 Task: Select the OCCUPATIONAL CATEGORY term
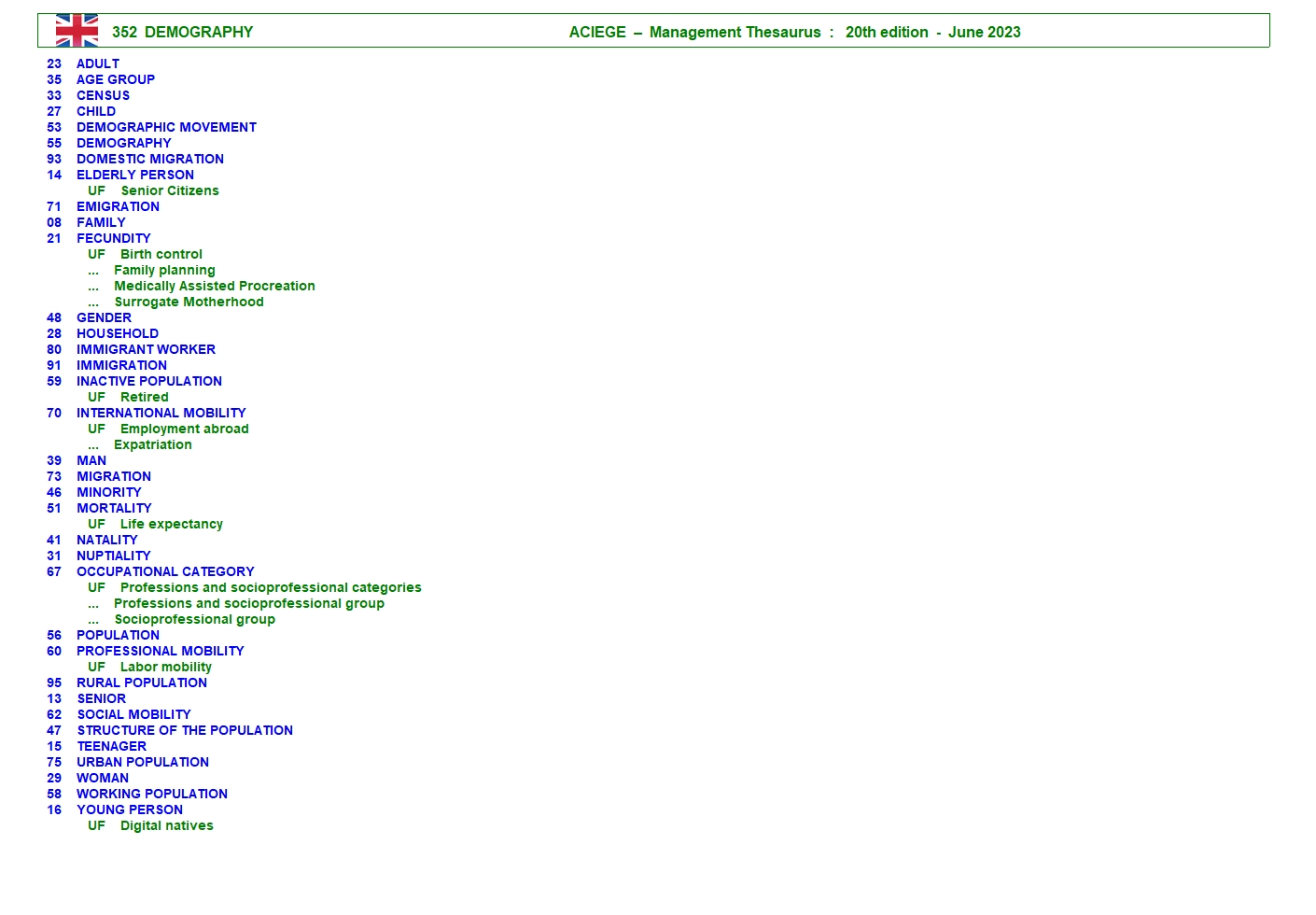coord(165,571)
